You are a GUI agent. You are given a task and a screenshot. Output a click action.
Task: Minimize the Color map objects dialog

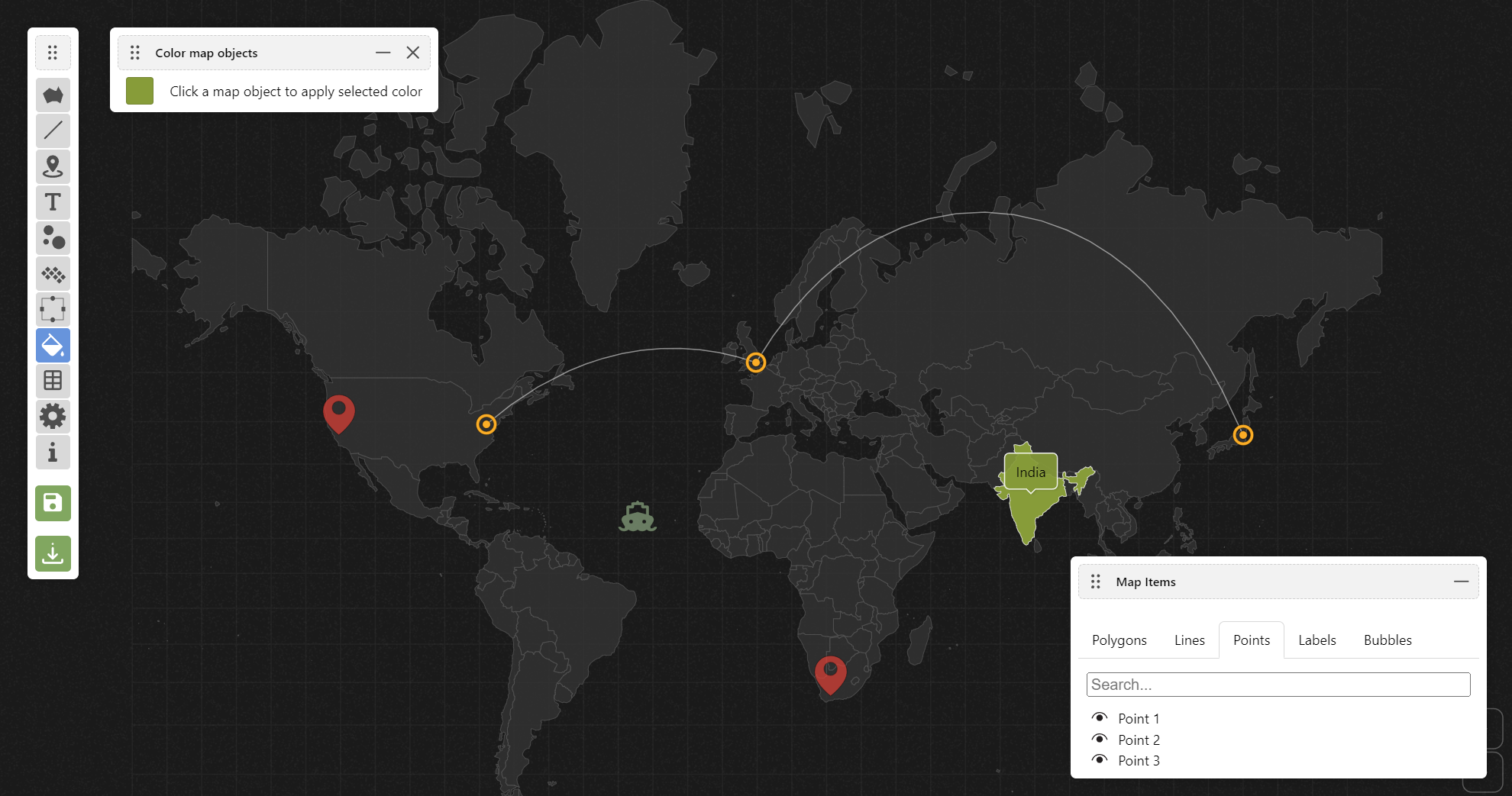point(382,52)
